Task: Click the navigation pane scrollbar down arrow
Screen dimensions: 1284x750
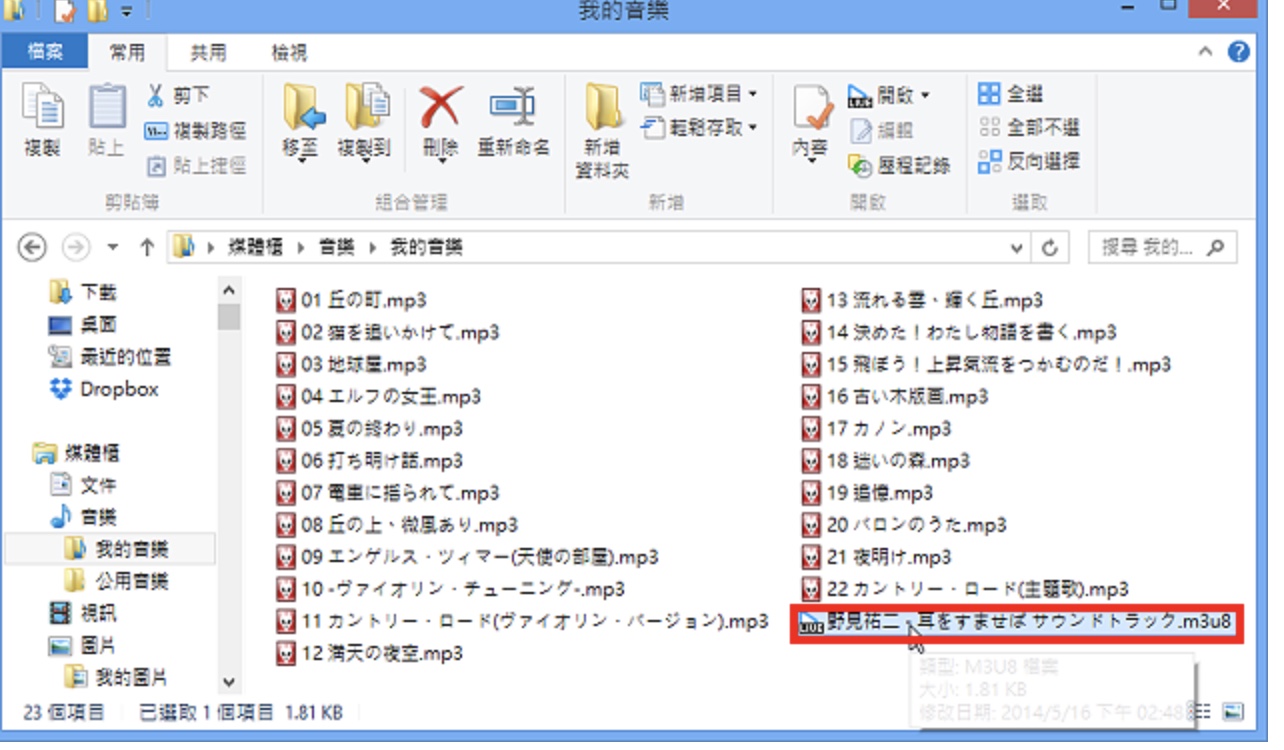Action: (x=229, y=683)
